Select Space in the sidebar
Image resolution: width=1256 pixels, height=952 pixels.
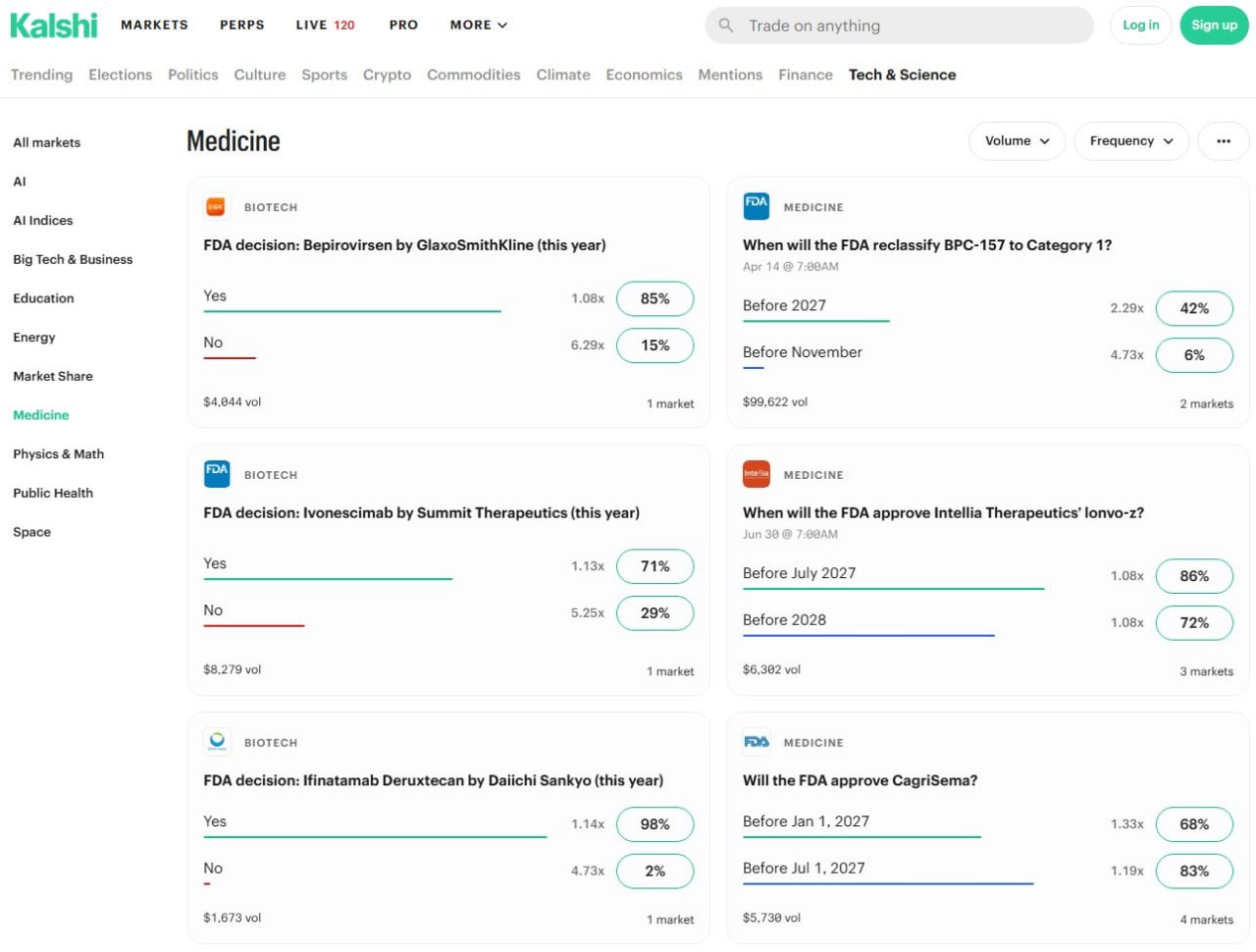click(32, 532)
